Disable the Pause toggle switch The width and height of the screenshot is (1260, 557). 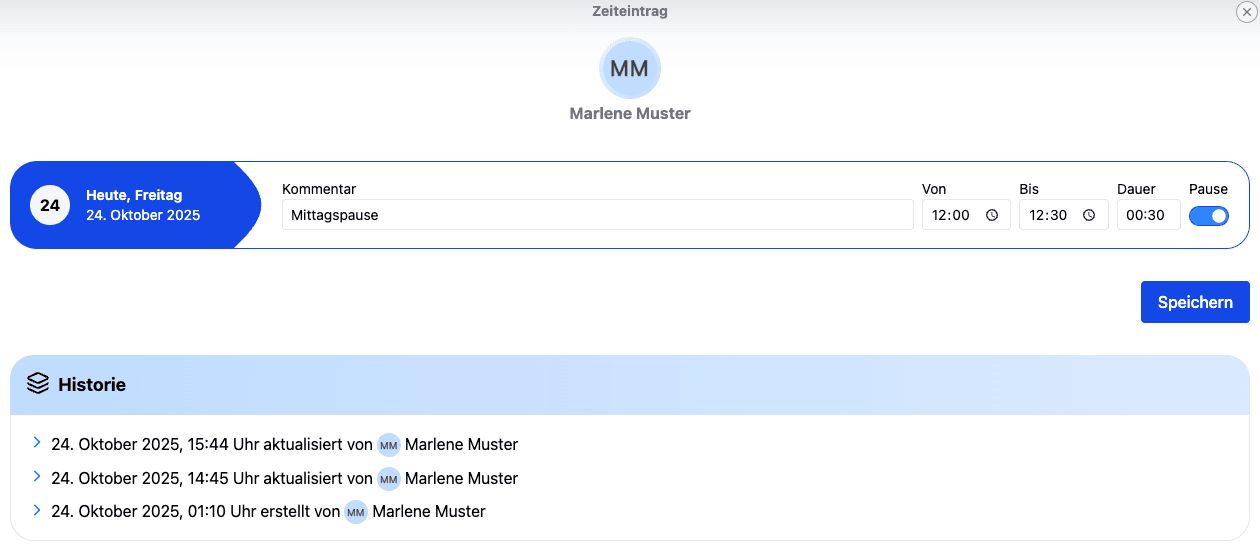(1208, 215)
